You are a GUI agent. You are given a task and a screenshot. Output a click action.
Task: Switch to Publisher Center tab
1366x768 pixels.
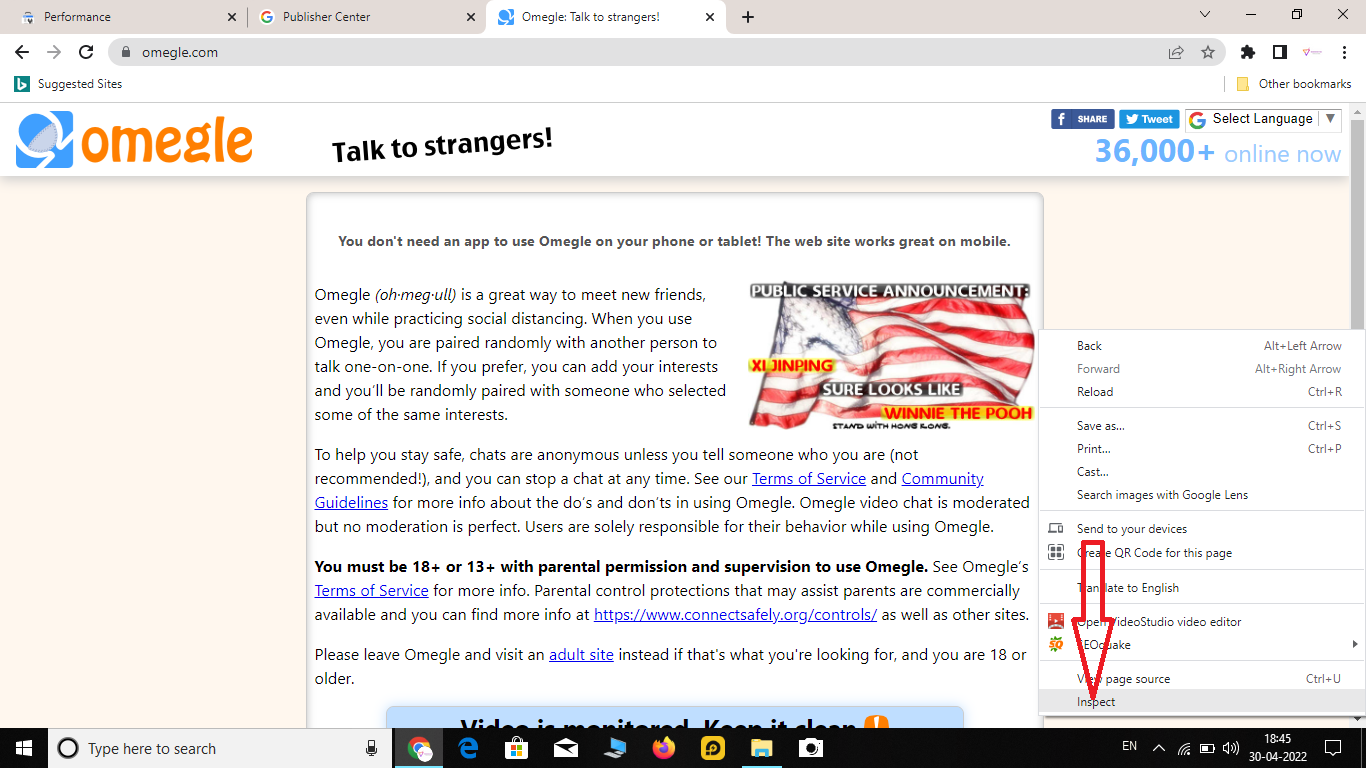coord(365,17)
